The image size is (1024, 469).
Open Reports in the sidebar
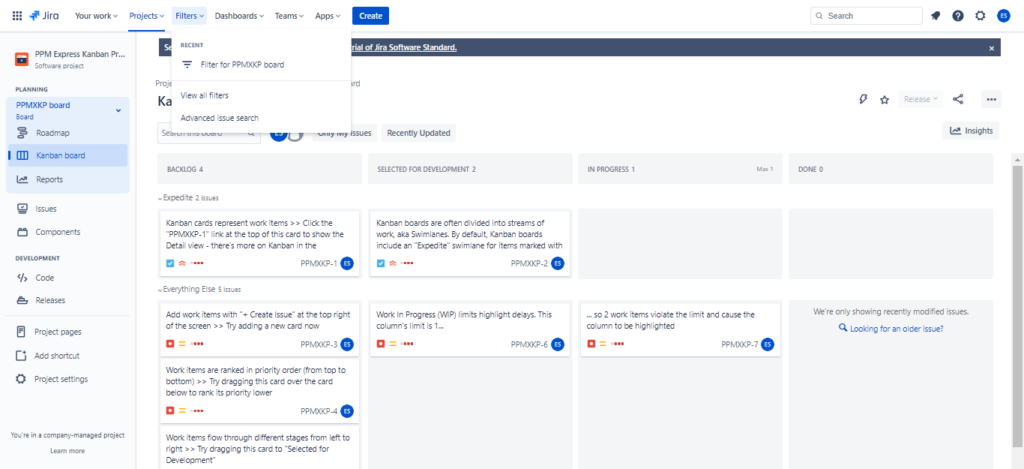click(x=68, y=179)
